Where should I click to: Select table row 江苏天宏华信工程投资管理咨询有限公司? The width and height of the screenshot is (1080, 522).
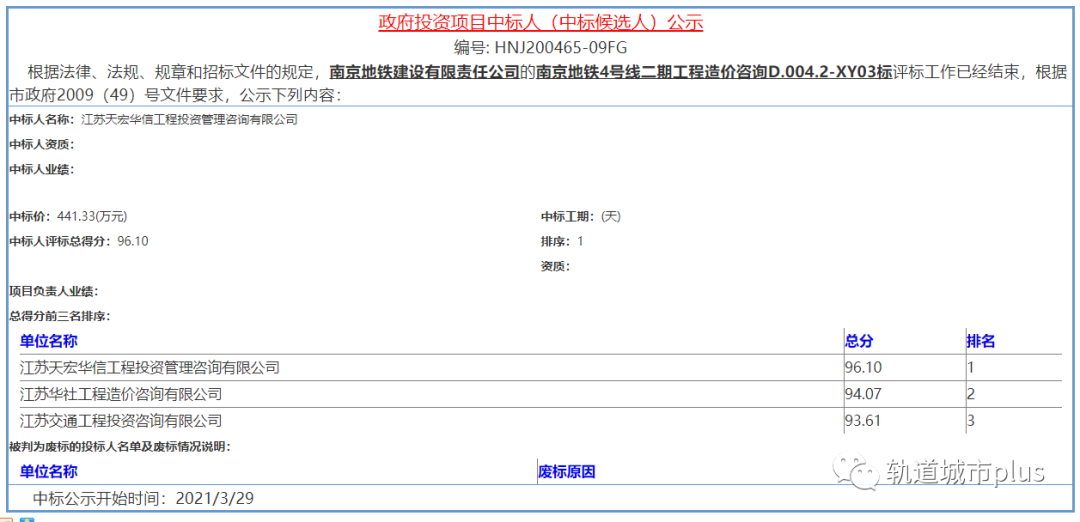pos(541,368)
